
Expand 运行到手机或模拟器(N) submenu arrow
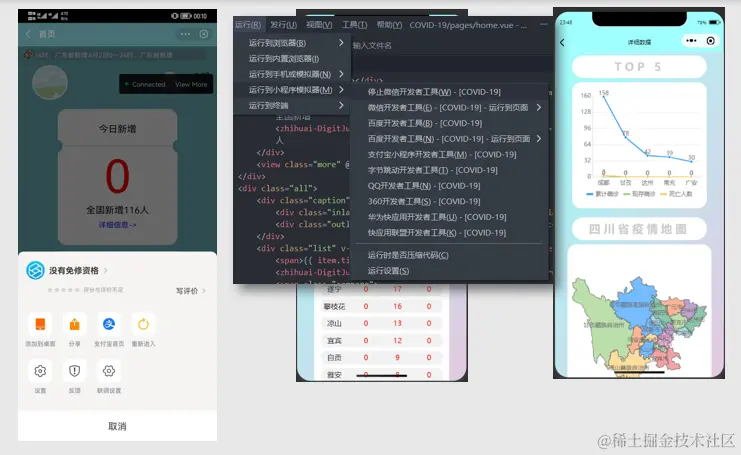coord(341,74)
